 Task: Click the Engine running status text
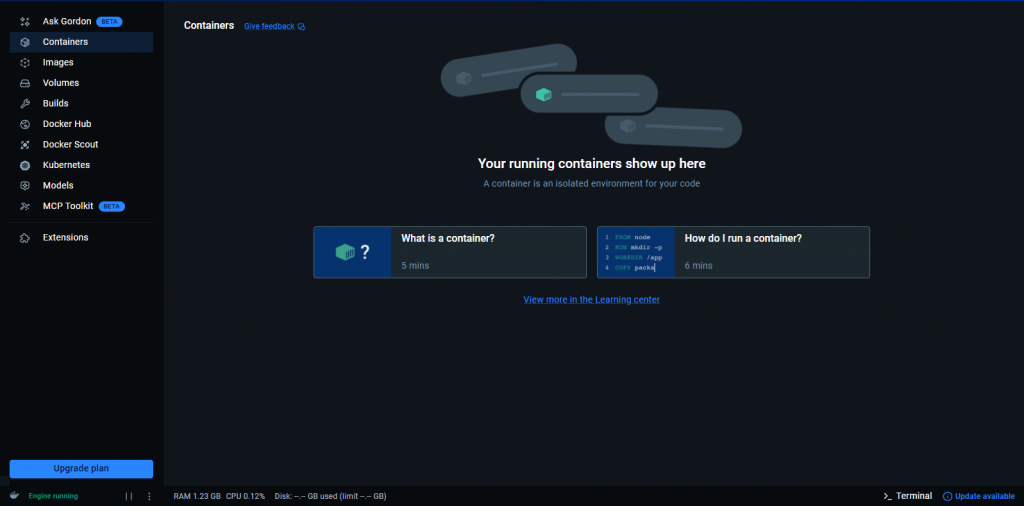(53, 496)
